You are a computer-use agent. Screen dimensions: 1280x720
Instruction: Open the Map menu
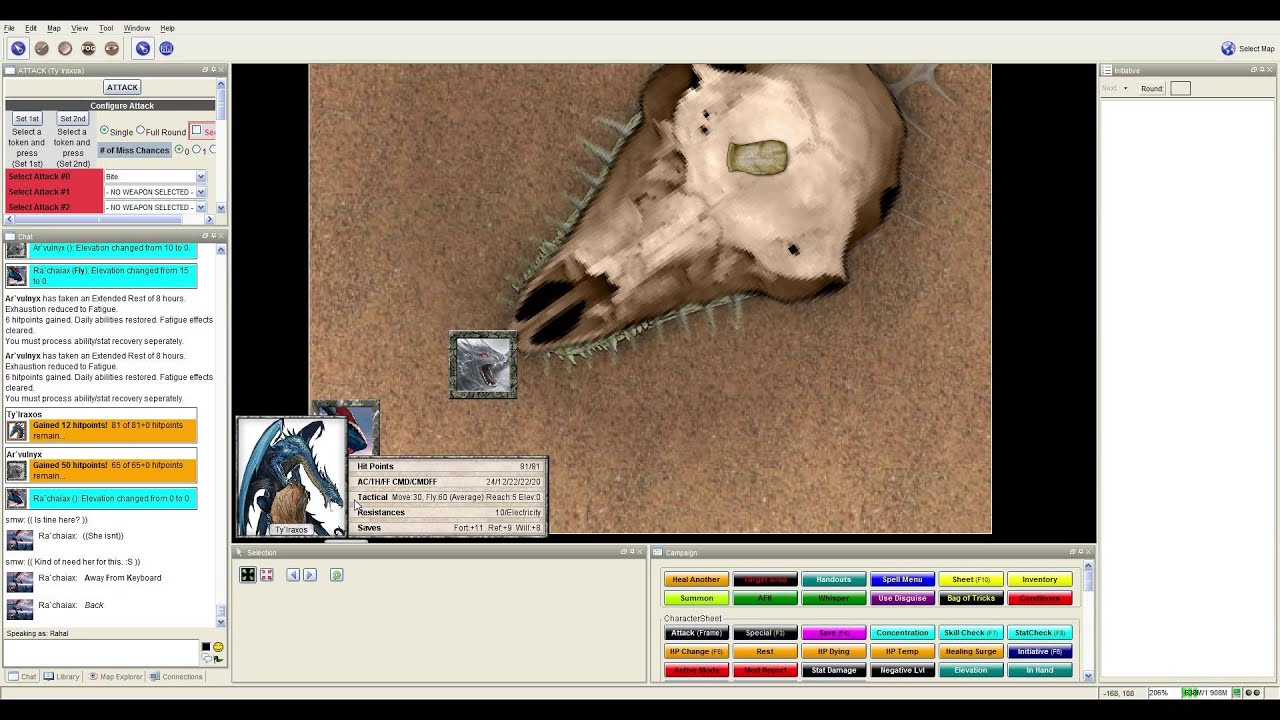click(54, 28)
